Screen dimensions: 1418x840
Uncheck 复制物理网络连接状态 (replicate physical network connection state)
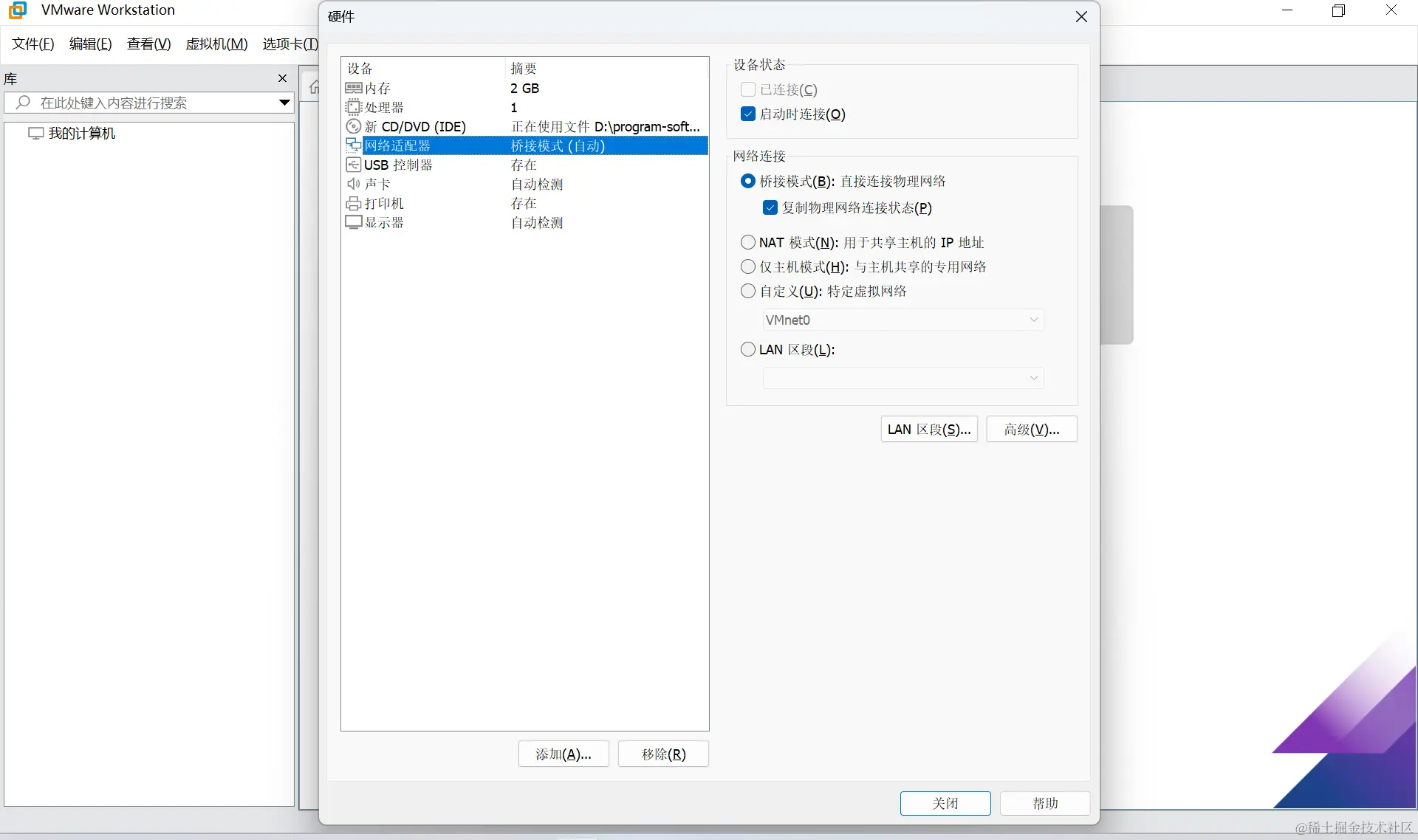770,208
